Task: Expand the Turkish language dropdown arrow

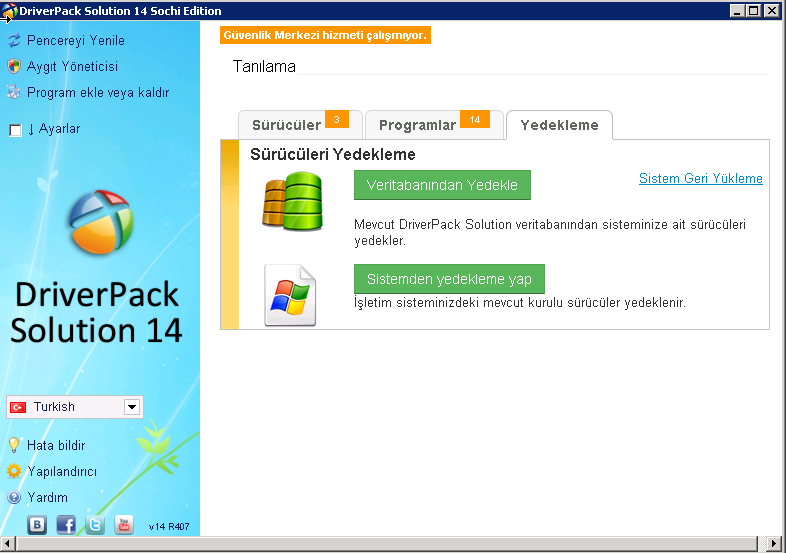Action: coord(132,407)
